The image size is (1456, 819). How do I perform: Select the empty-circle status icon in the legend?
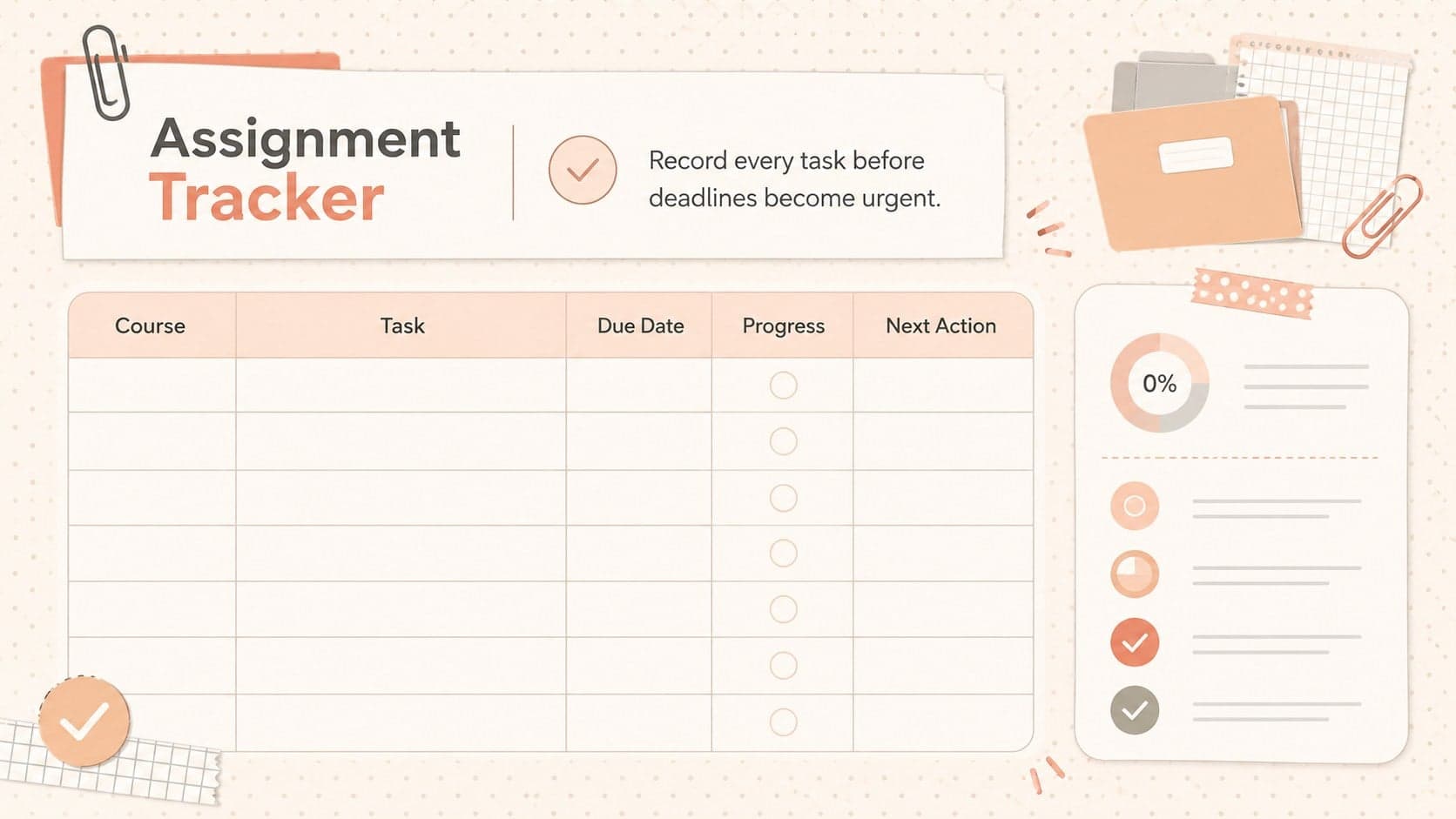pyautogui.click(x=1135, y=506)
